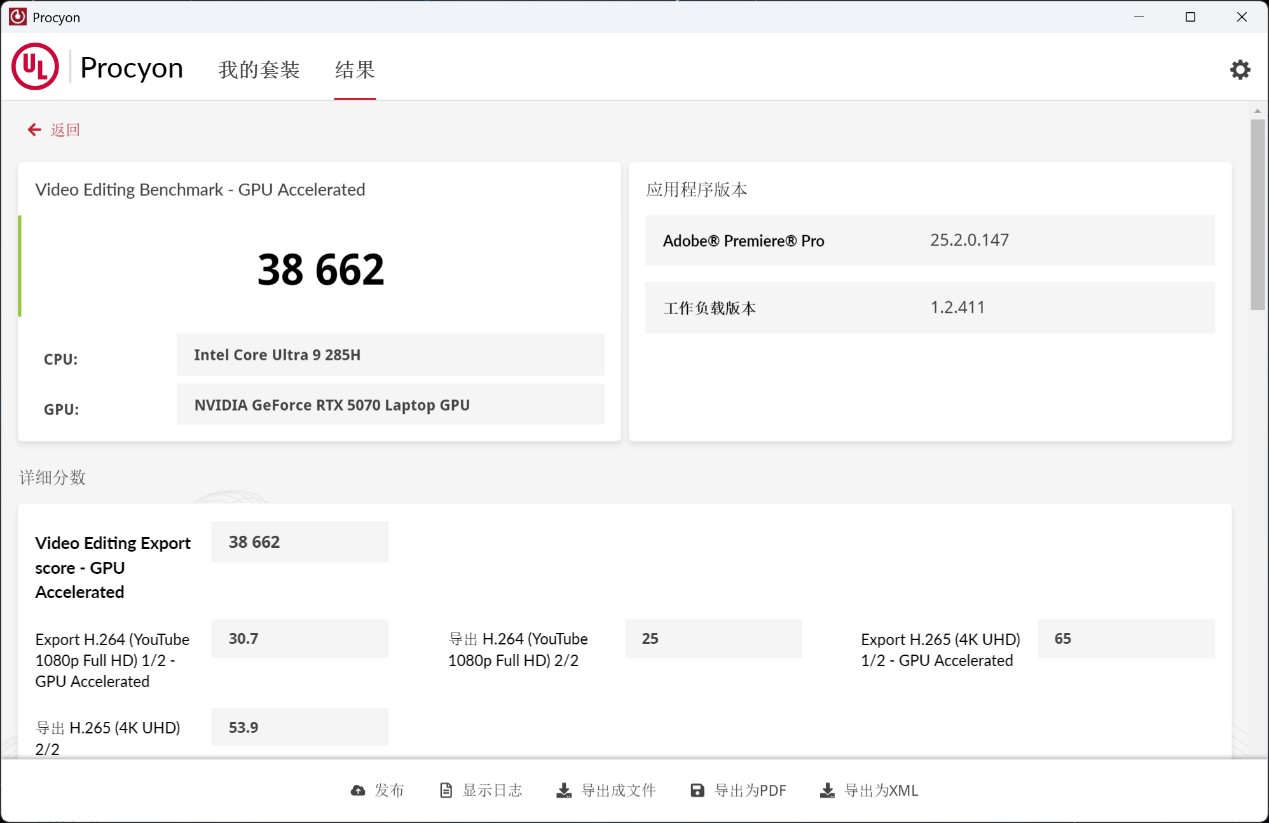The image size is (1269, 823).
Task: Minimize the Procyon window
Action: click(1139, 17)
